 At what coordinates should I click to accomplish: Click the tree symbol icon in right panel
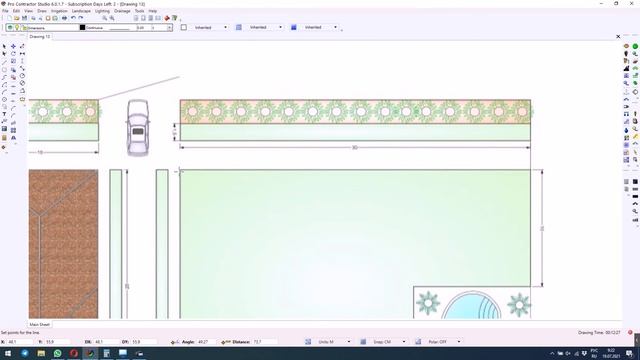(626, 54)
